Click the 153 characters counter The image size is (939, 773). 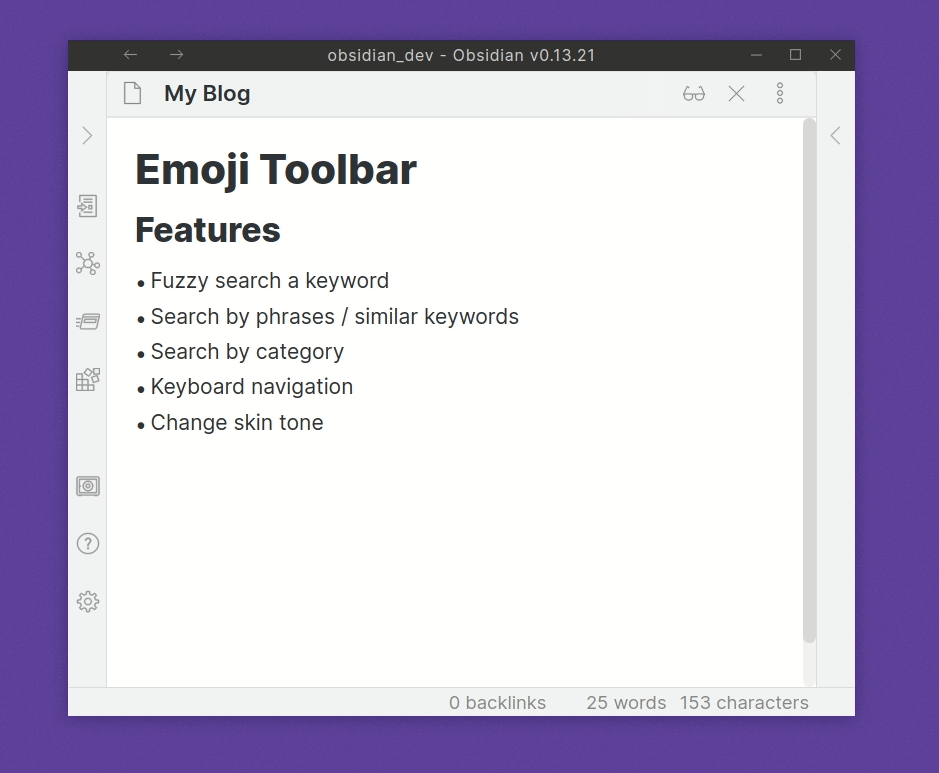(x=744, y=702)
